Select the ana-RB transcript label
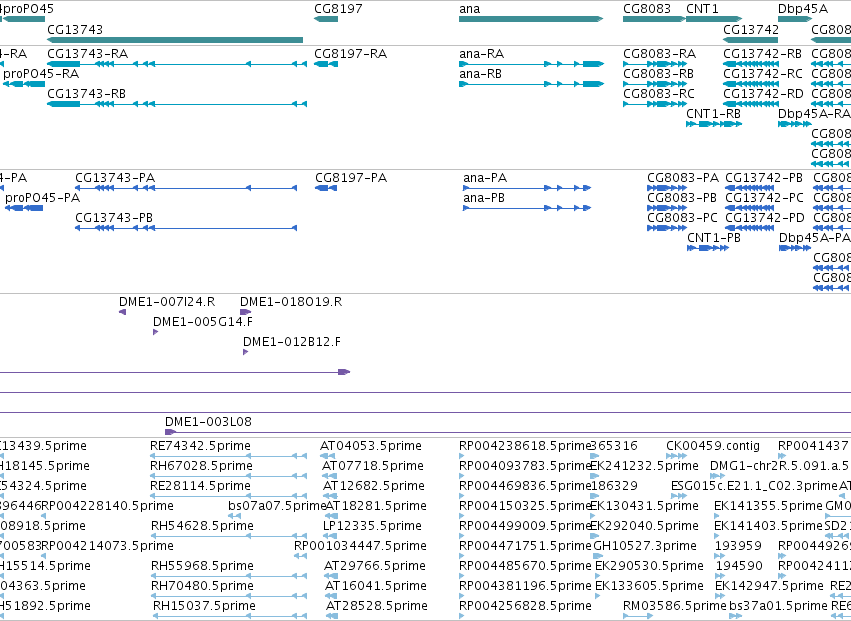Viewport: 851px width, 621px height. pyautogui.click(x=480, y=73)
